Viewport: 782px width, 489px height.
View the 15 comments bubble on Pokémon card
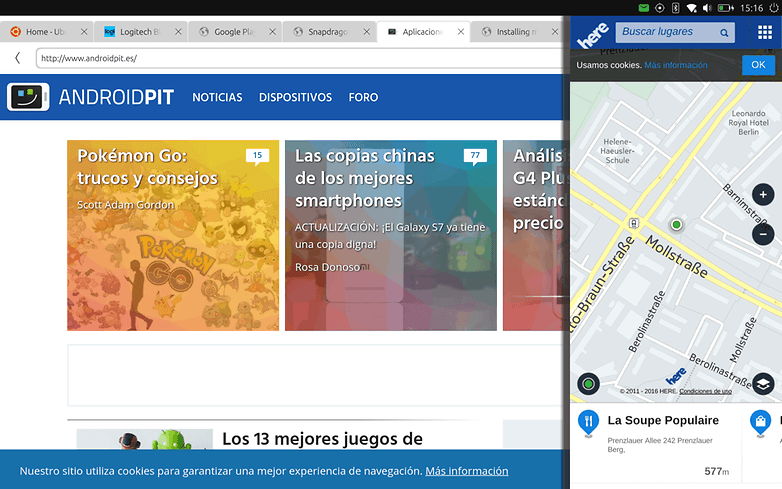[x=257, y=156]
